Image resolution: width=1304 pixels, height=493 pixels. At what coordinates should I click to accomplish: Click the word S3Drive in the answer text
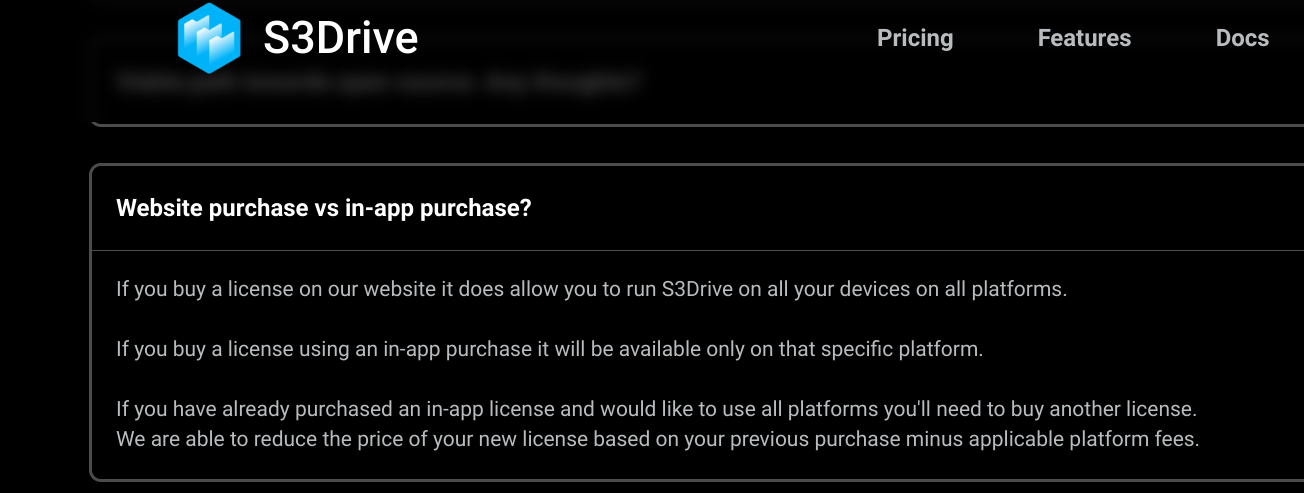[x=700, y=290]
